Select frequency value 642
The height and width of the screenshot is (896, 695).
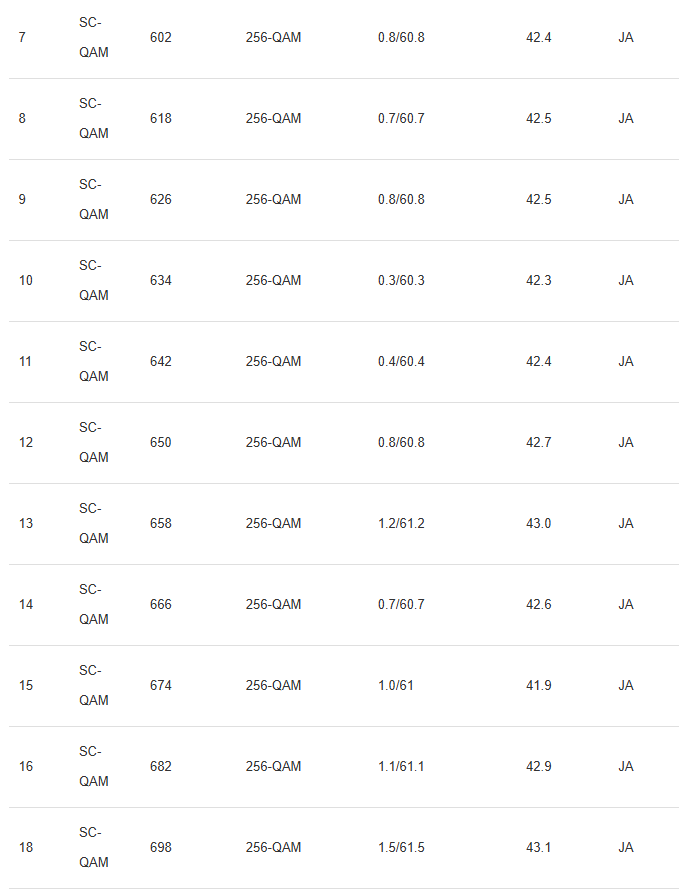[x=160, y=362]
